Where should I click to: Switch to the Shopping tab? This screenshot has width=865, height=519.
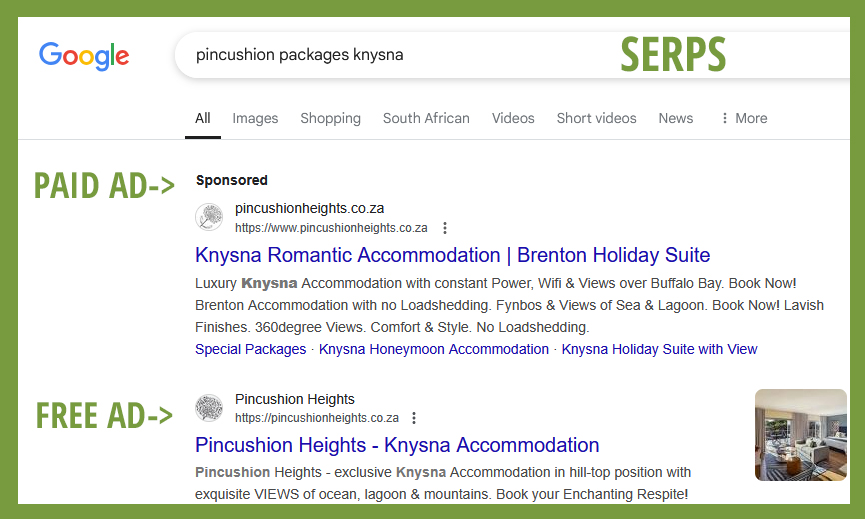coord(330,118)
